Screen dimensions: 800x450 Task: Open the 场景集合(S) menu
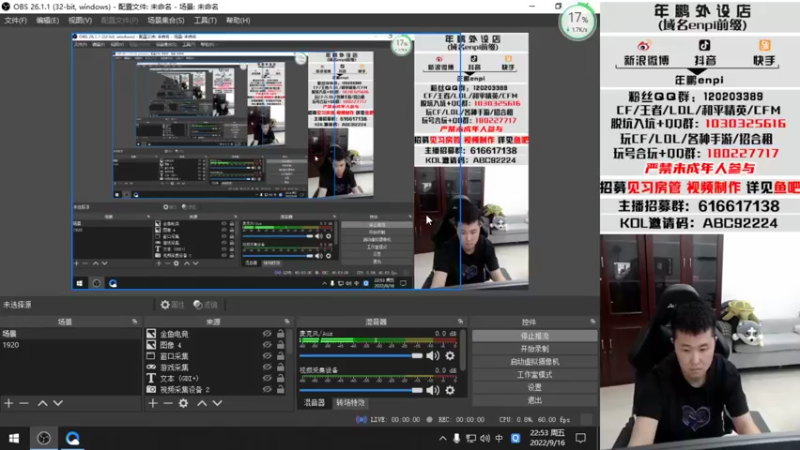[x=166, y=20]
